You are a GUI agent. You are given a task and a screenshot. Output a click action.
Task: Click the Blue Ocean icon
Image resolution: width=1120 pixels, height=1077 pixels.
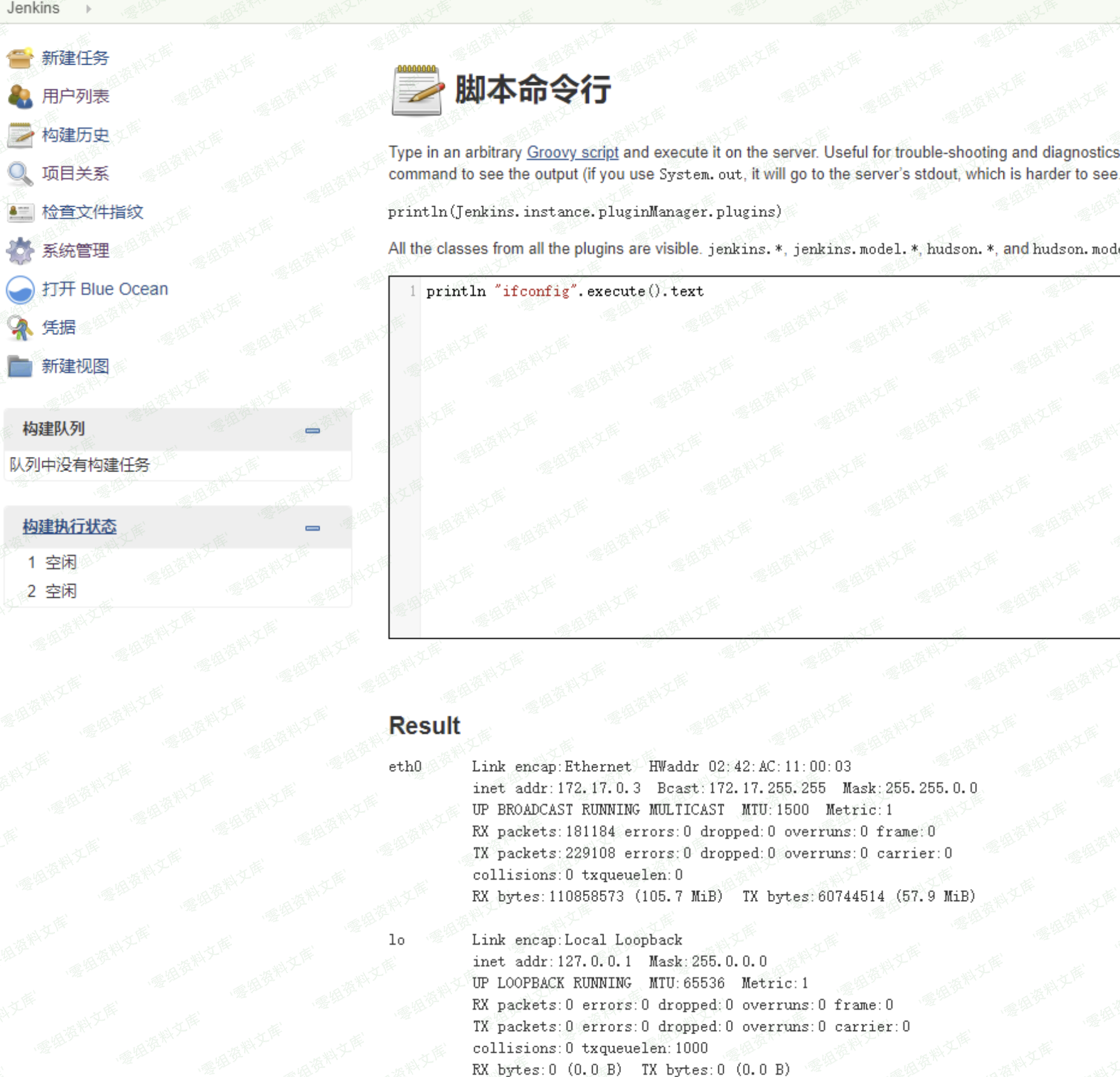[x=20, y=289]
